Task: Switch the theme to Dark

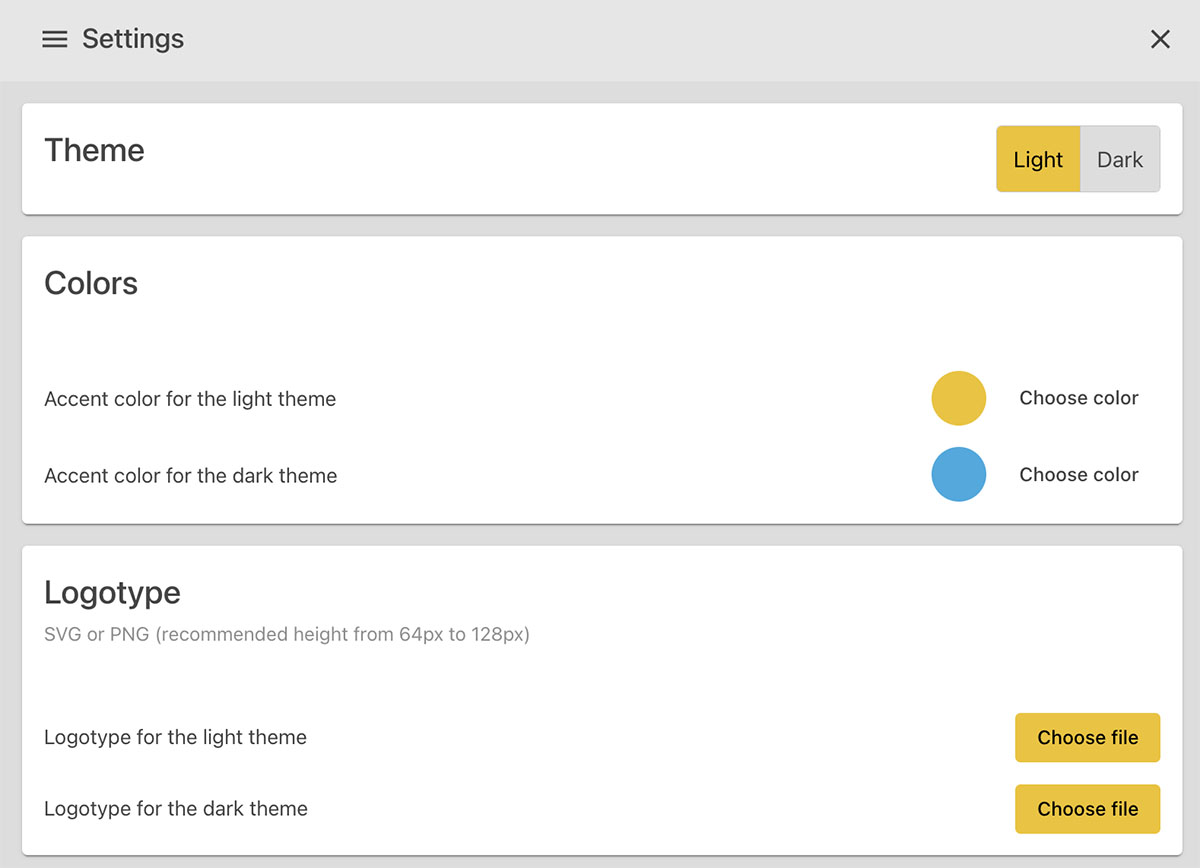Action: coord(1120,159)
